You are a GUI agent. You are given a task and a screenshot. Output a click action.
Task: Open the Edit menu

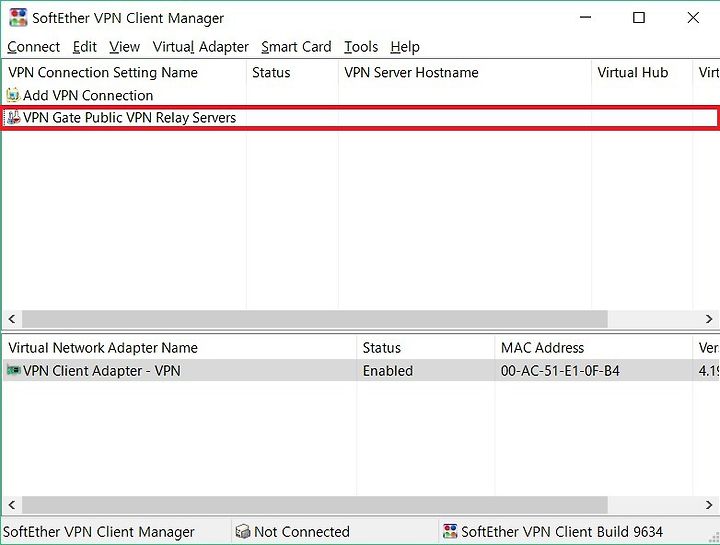point(84,47)
